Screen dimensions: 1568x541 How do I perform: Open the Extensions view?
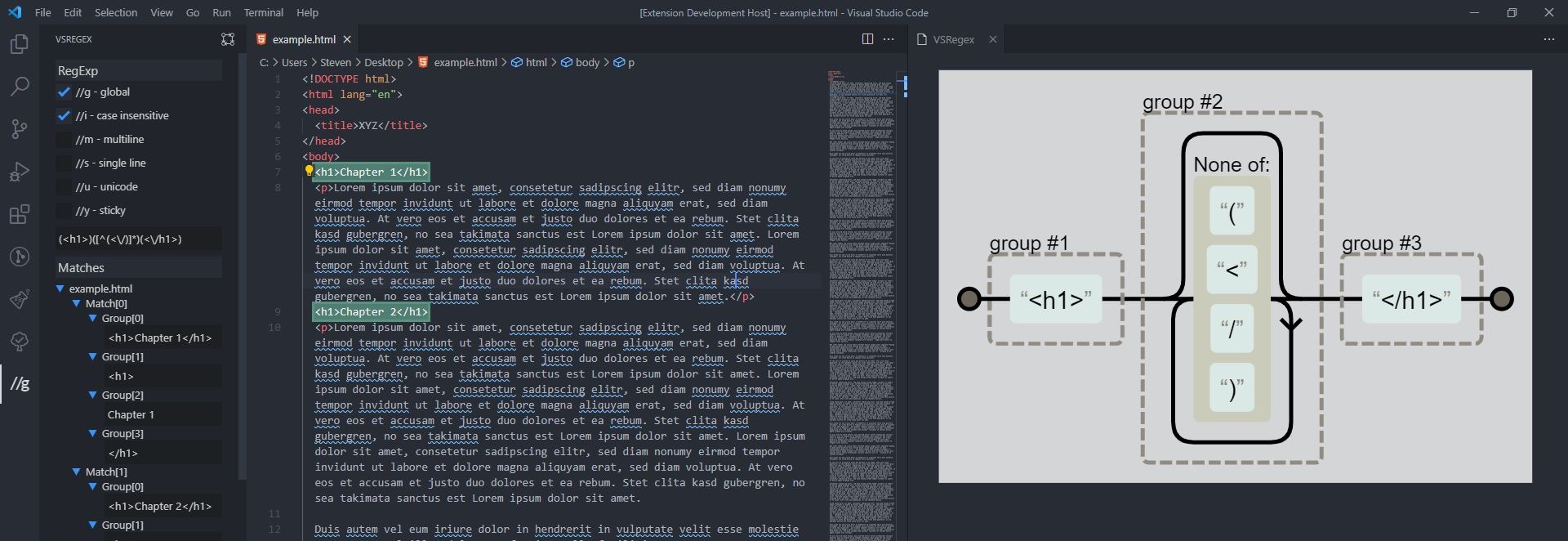click(19, 214)
